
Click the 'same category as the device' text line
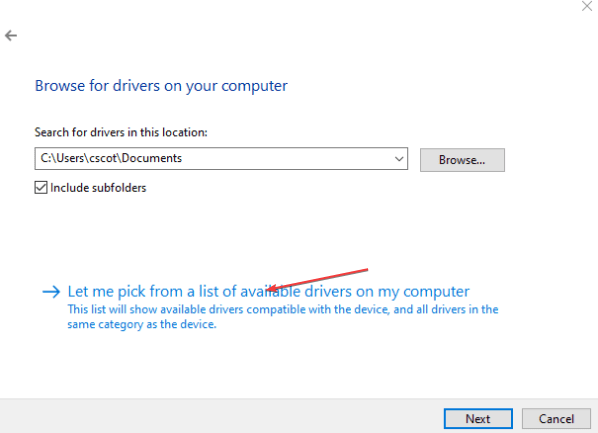click(142, 324)
